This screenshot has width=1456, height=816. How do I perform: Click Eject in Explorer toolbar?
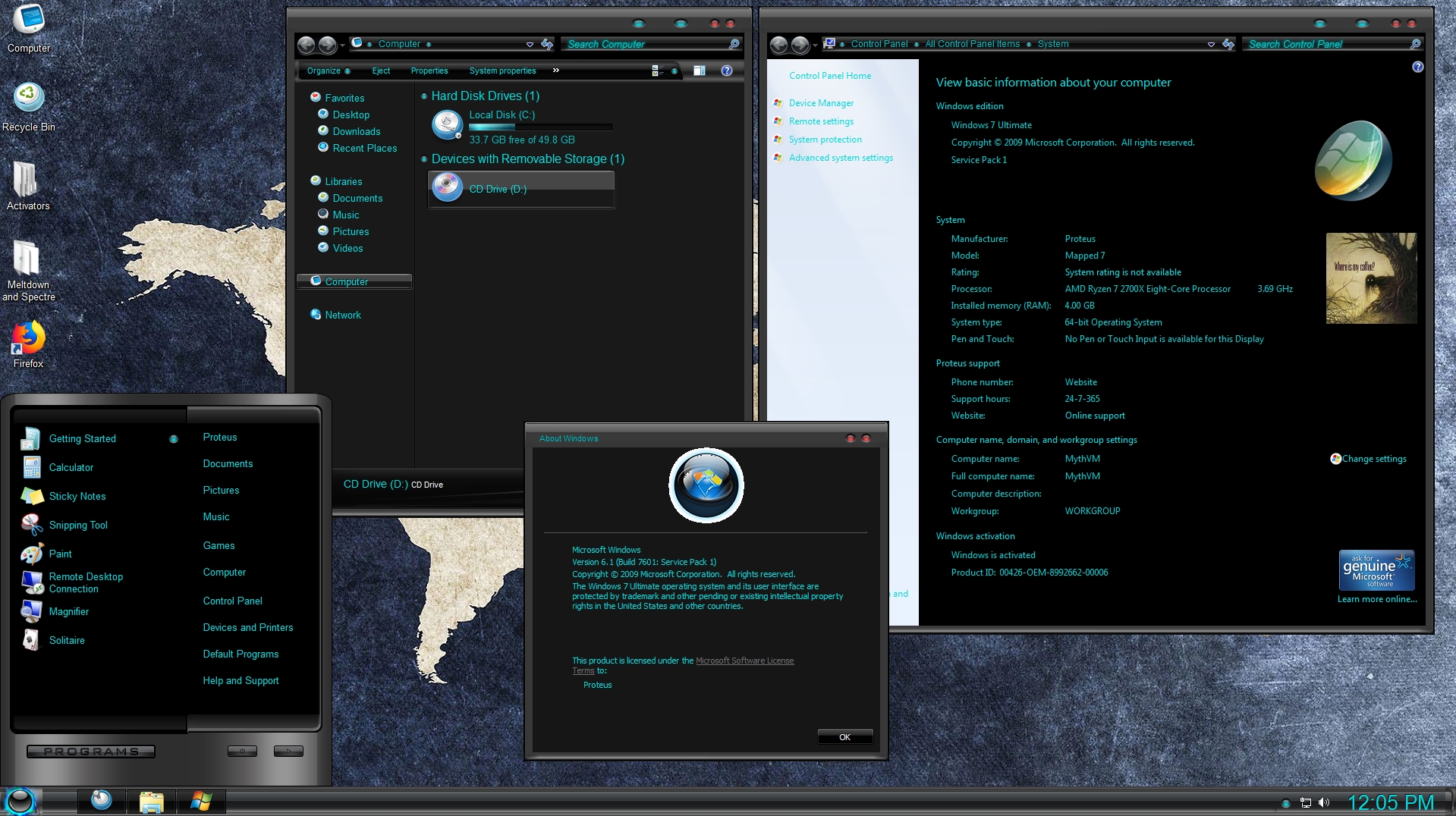click(381, 71)
